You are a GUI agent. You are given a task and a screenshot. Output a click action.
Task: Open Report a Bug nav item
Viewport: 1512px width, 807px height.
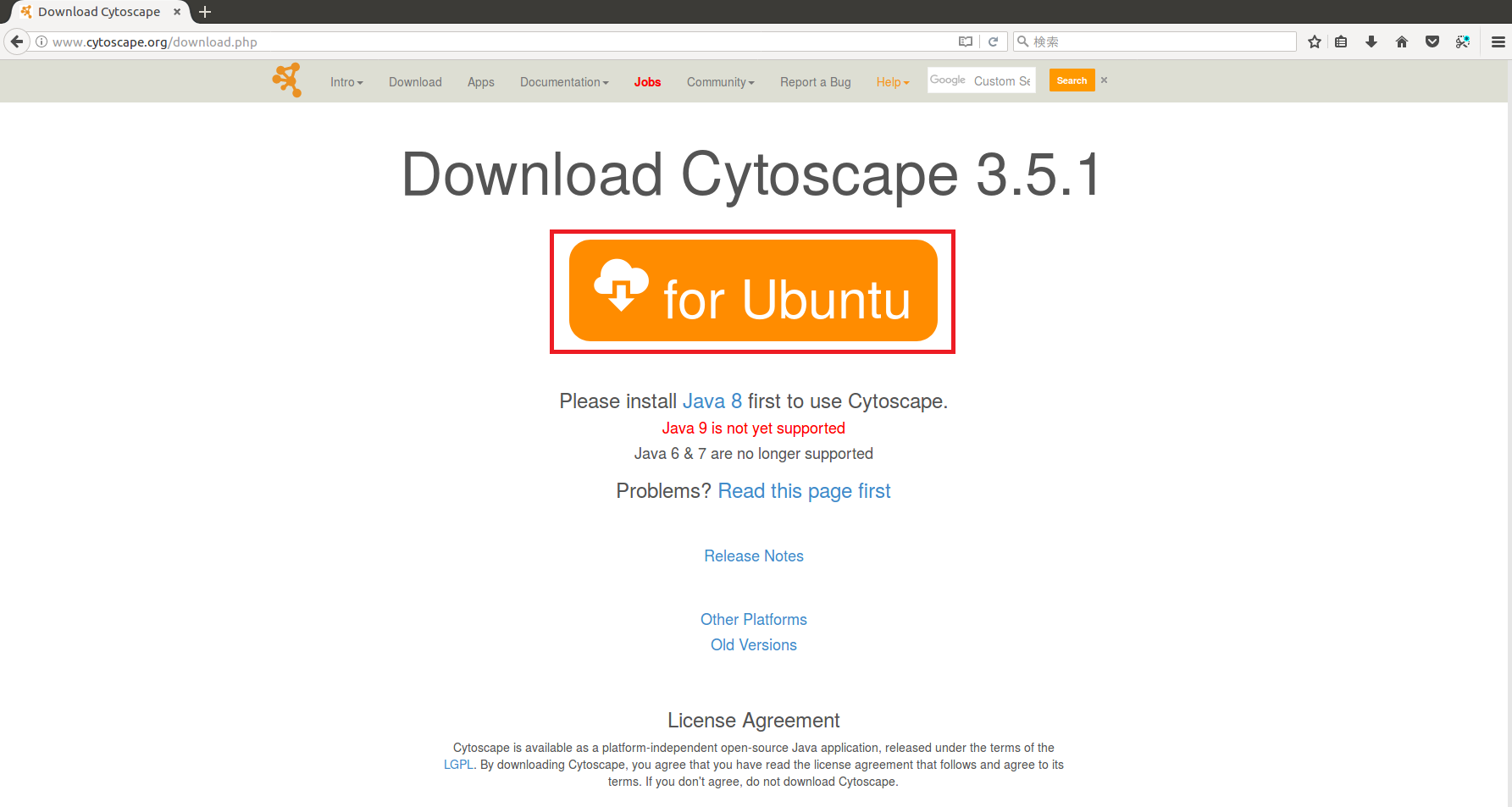pyautogui.click(x=815, y=82)
